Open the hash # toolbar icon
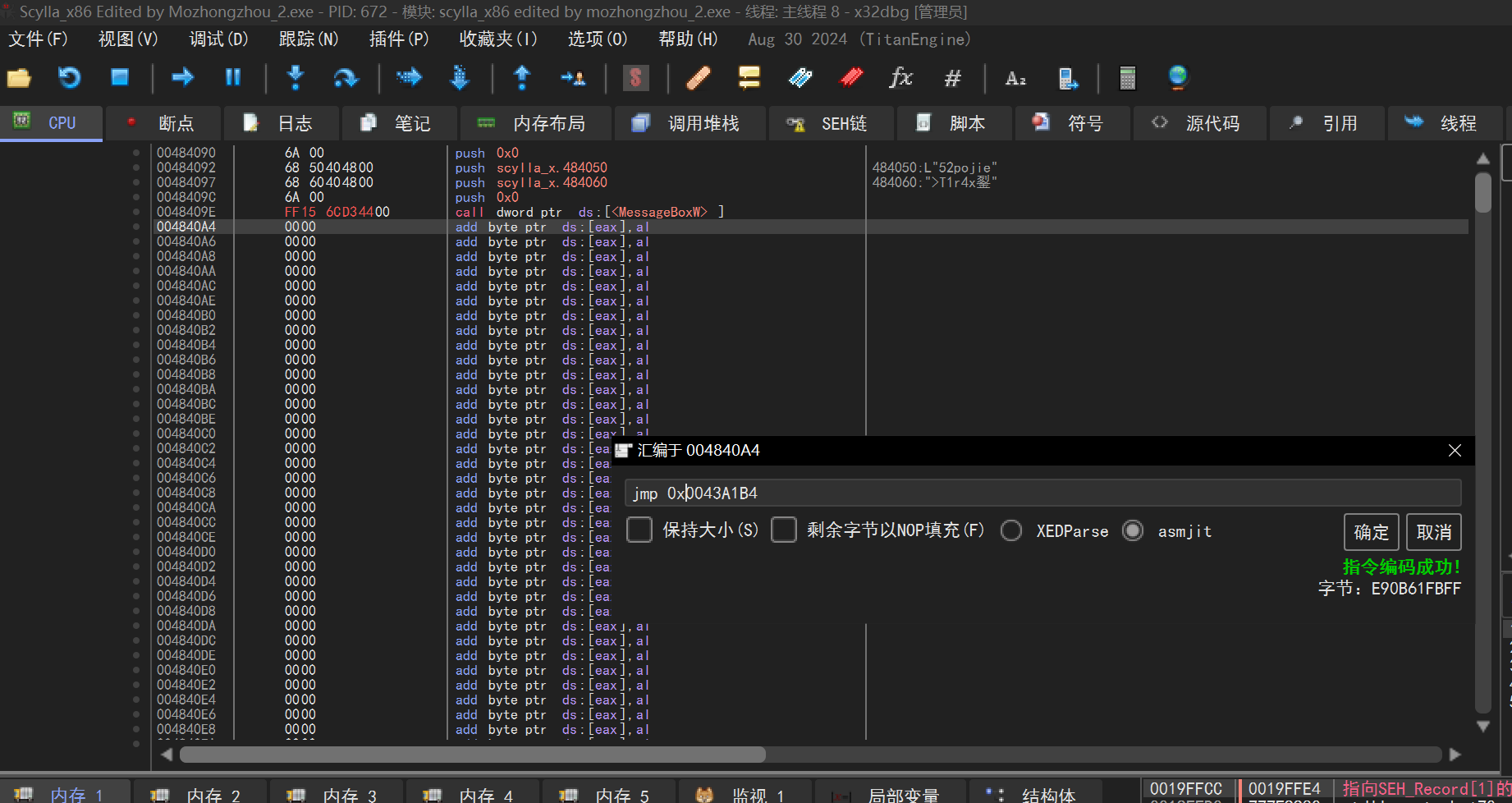The image size is (1512, 803). click(952, 78)
